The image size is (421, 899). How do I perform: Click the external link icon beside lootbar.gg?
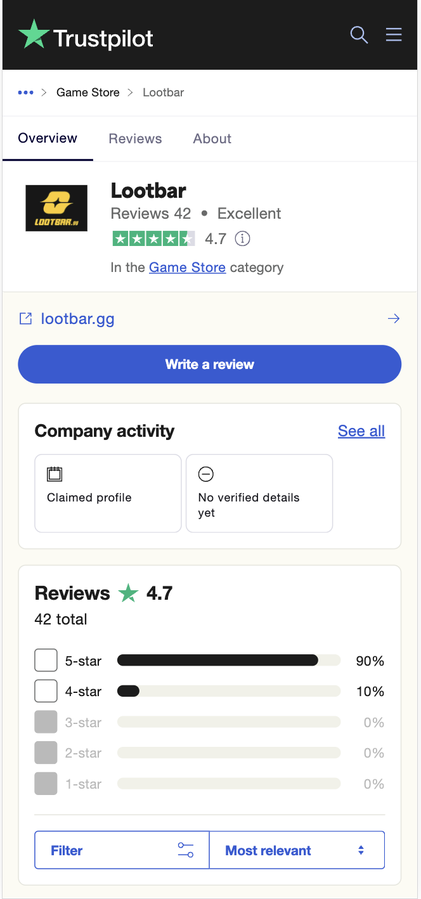coord(25,319)
